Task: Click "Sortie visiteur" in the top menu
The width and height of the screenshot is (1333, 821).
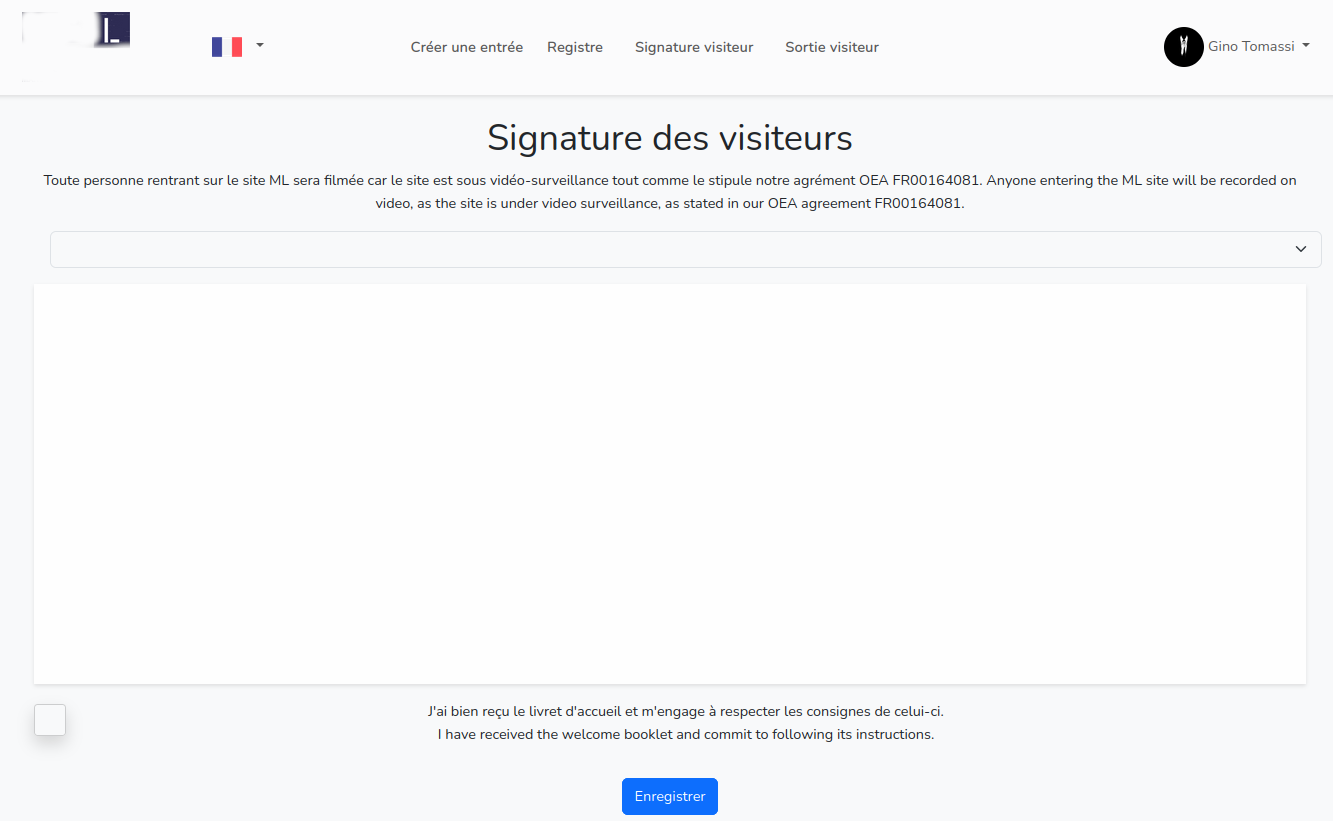Action: 831,46
